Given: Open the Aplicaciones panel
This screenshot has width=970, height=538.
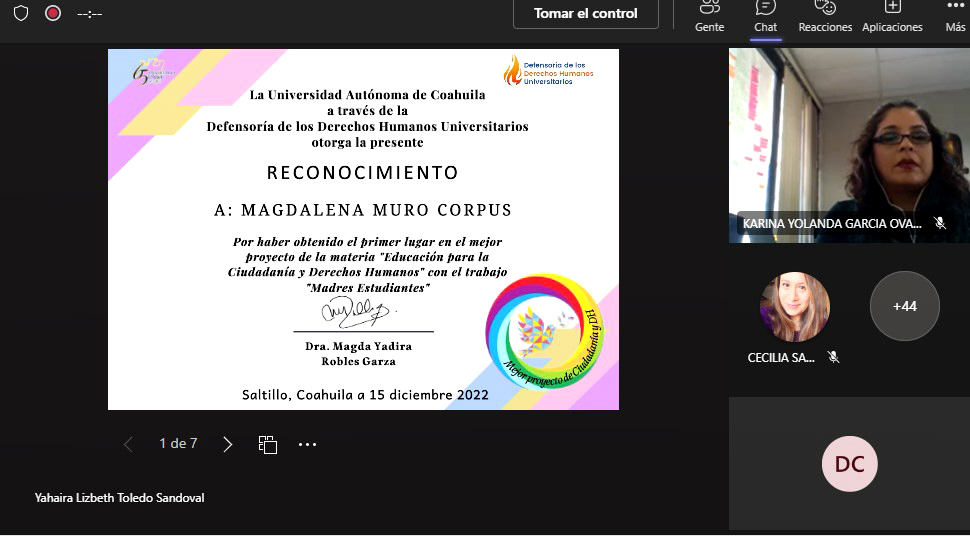Looking at the screenshot, I should tap(892, 16).
